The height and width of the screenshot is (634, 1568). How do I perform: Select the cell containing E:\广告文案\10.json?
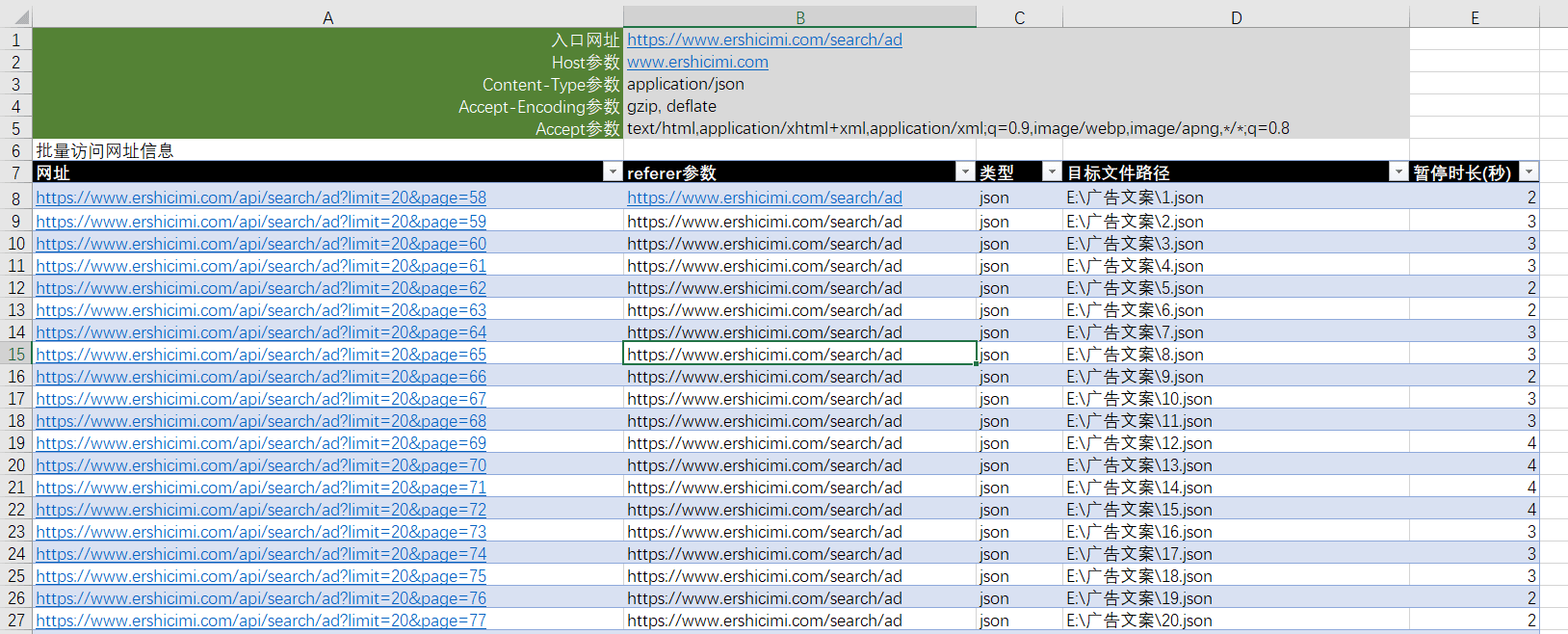tap(1236, 398)
